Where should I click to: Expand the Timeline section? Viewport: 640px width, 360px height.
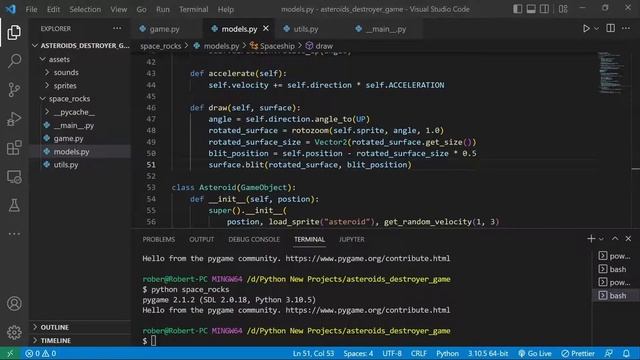pyautogui.click(x=80, y=340)
